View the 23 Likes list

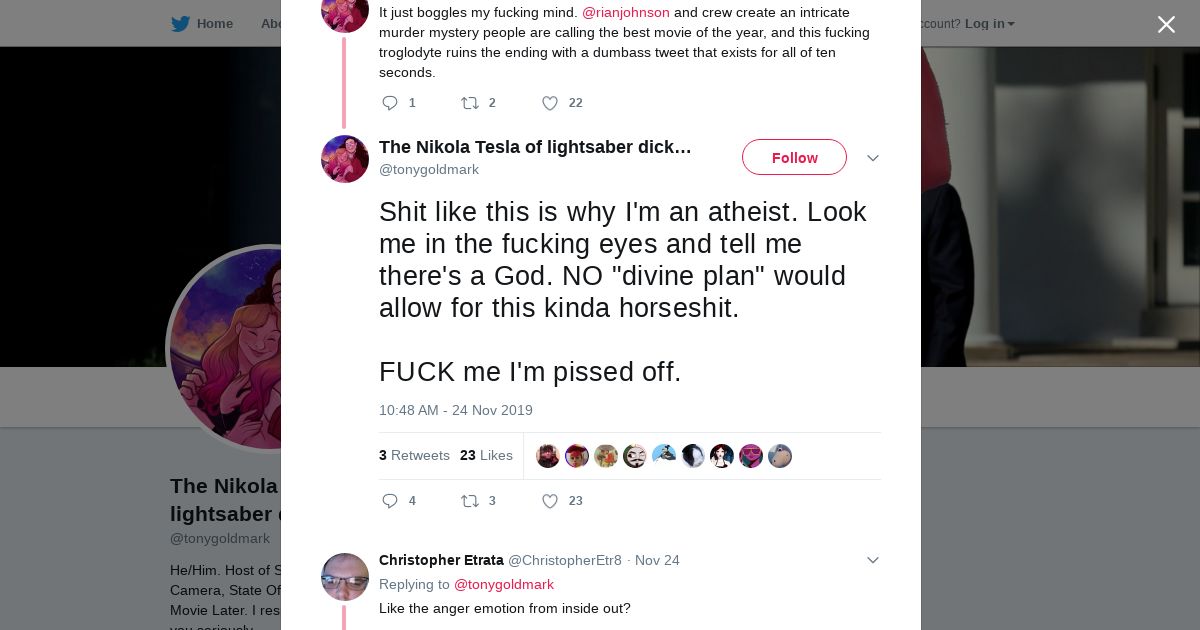(486, 455)
